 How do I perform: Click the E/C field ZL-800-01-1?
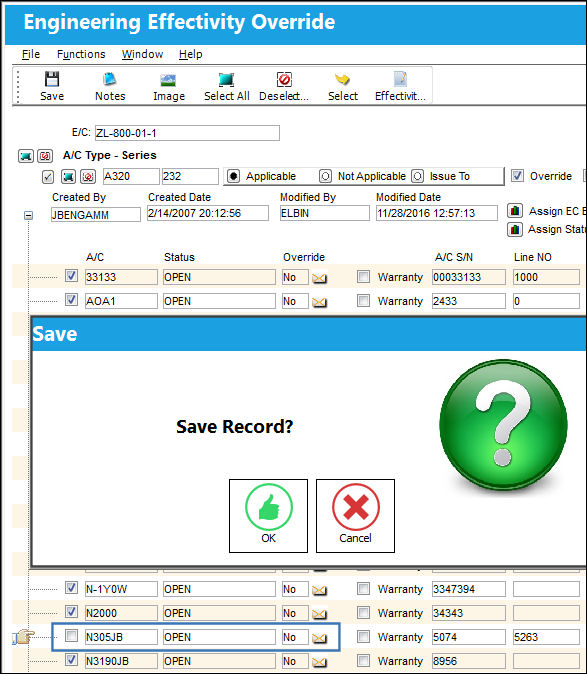point(187,133)
